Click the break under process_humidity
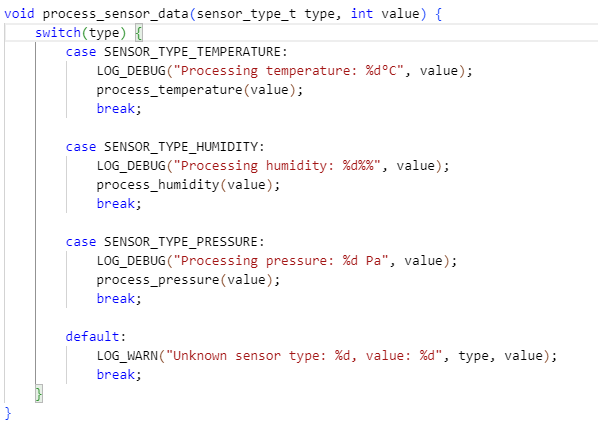 [116, 204]
